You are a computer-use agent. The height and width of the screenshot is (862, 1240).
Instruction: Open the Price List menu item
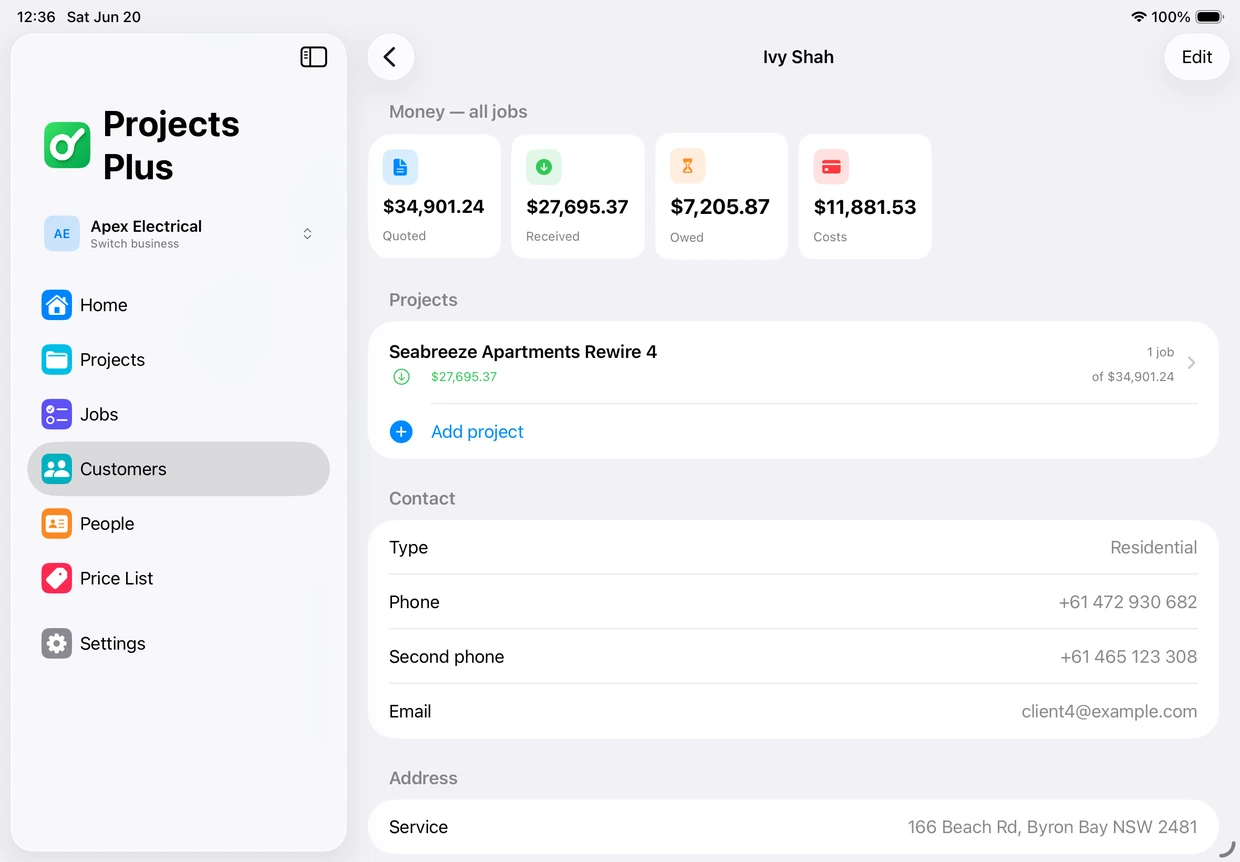click(178, 578)
